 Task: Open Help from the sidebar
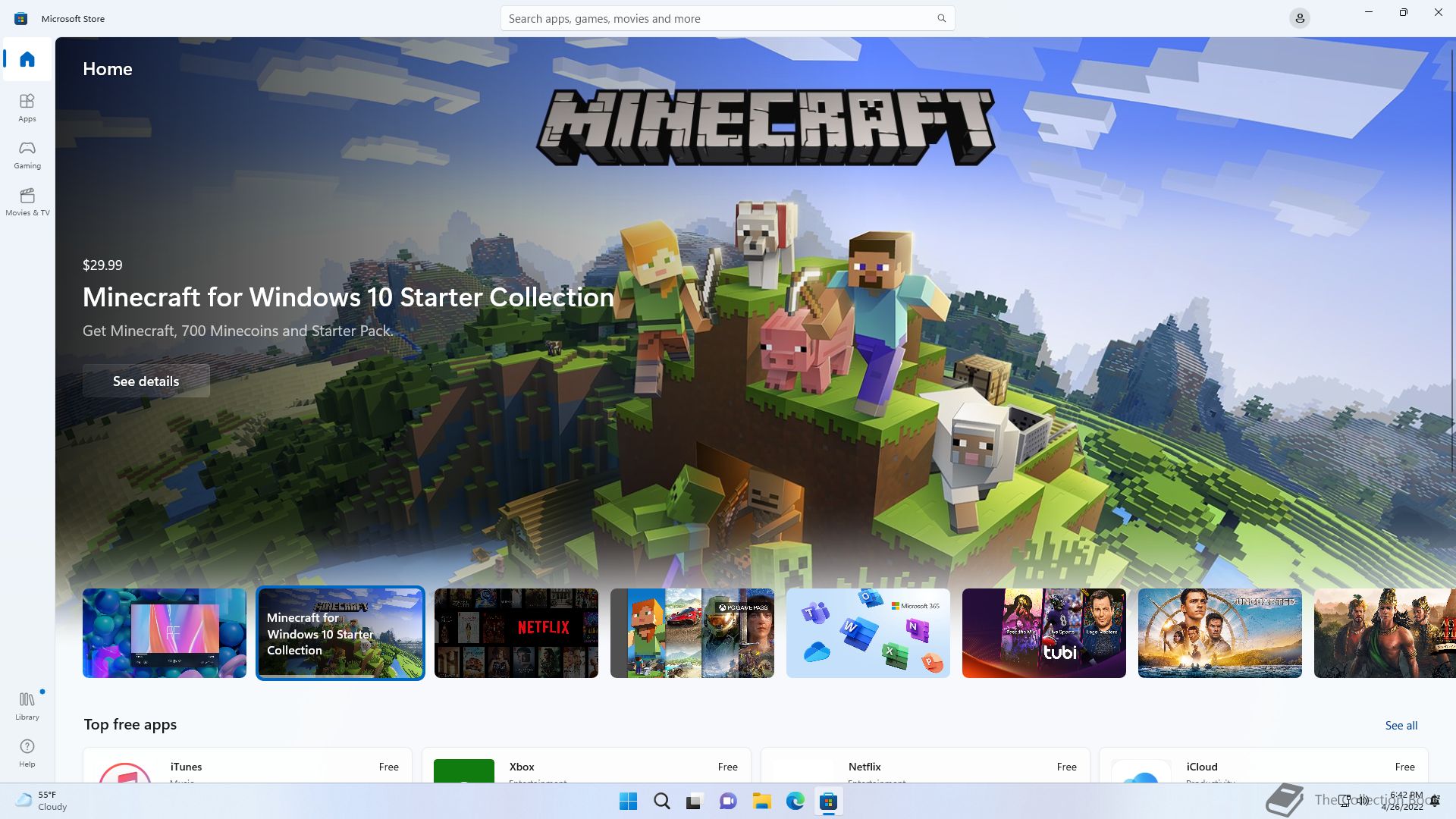(x=27, y=752)
